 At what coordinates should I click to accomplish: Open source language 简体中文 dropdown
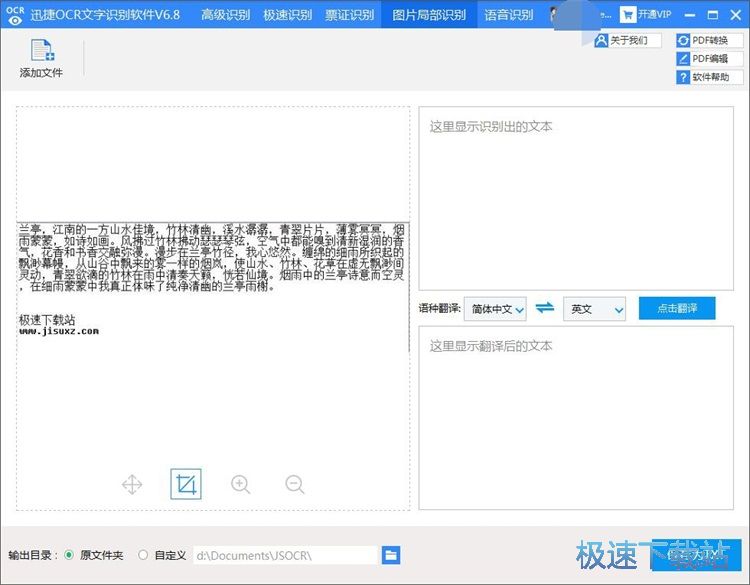pos(496,309)
